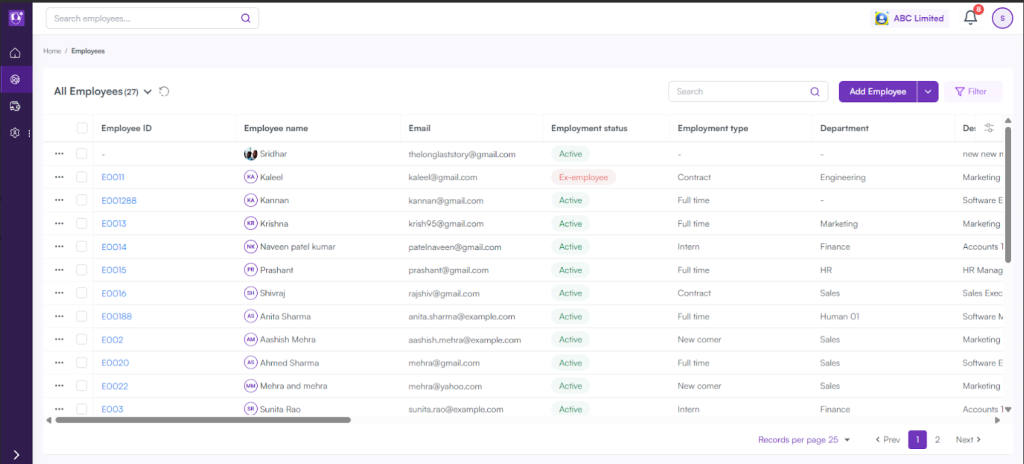Select all employees with header checkbox
This screenshot has width=1024, height=464.
click(x=82, y=128)
